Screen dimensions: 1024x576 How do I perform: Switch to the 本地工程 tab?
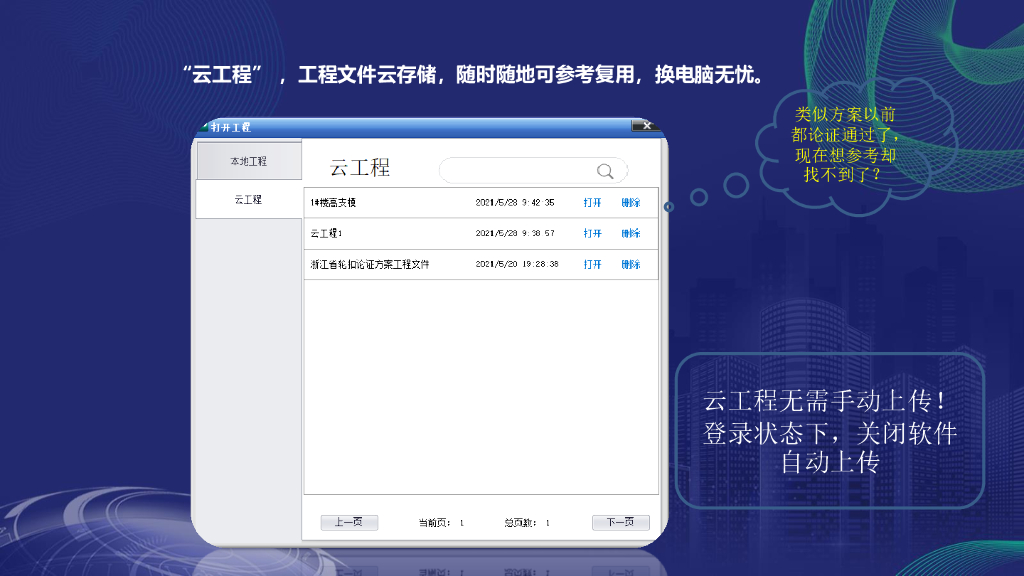(249, 161)
